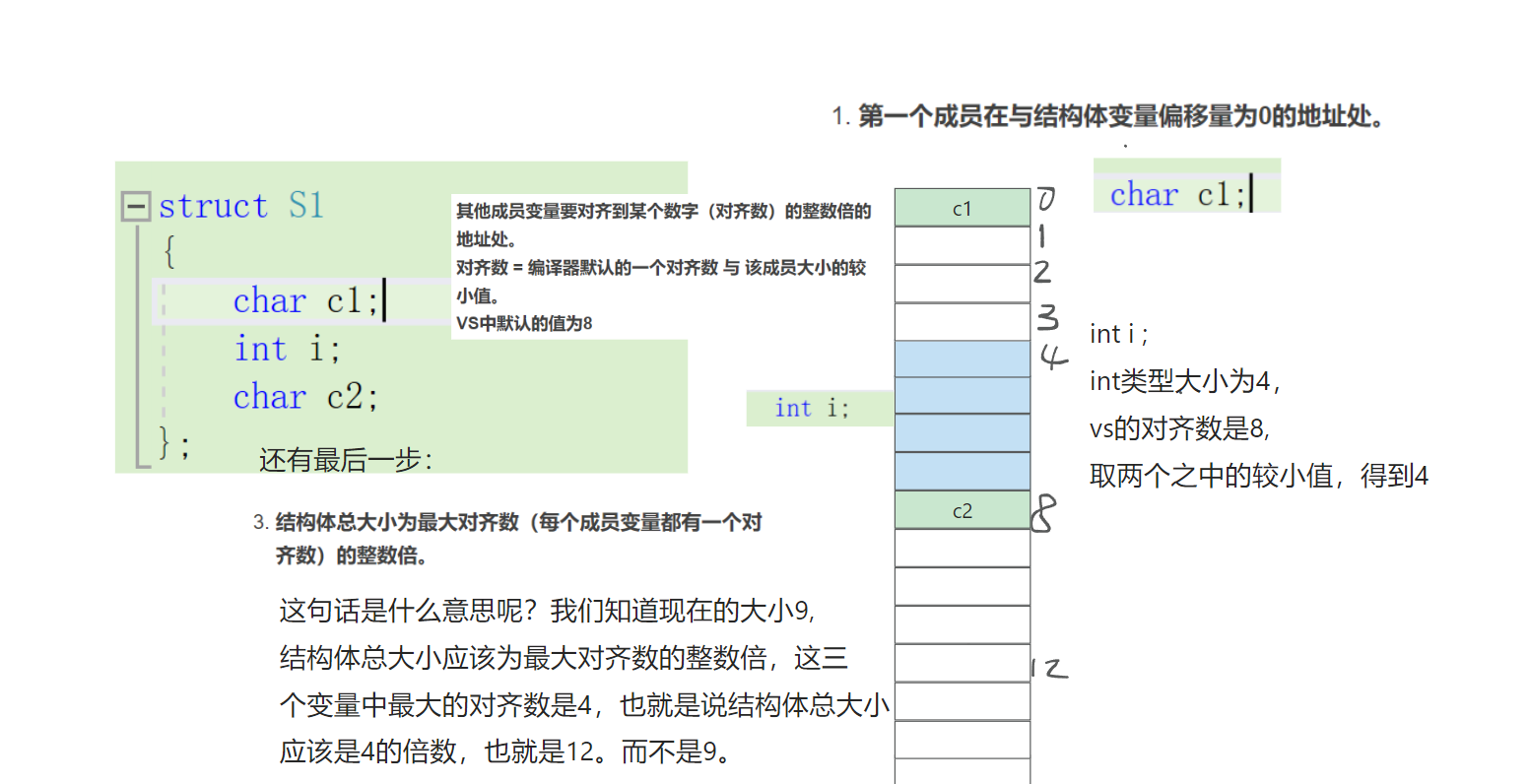Click the line "个变量中最大的对齐数是4,也就是说结构体总大小"
The width and height of the screenshot is (1529, 784).
(x=585, y=705)
